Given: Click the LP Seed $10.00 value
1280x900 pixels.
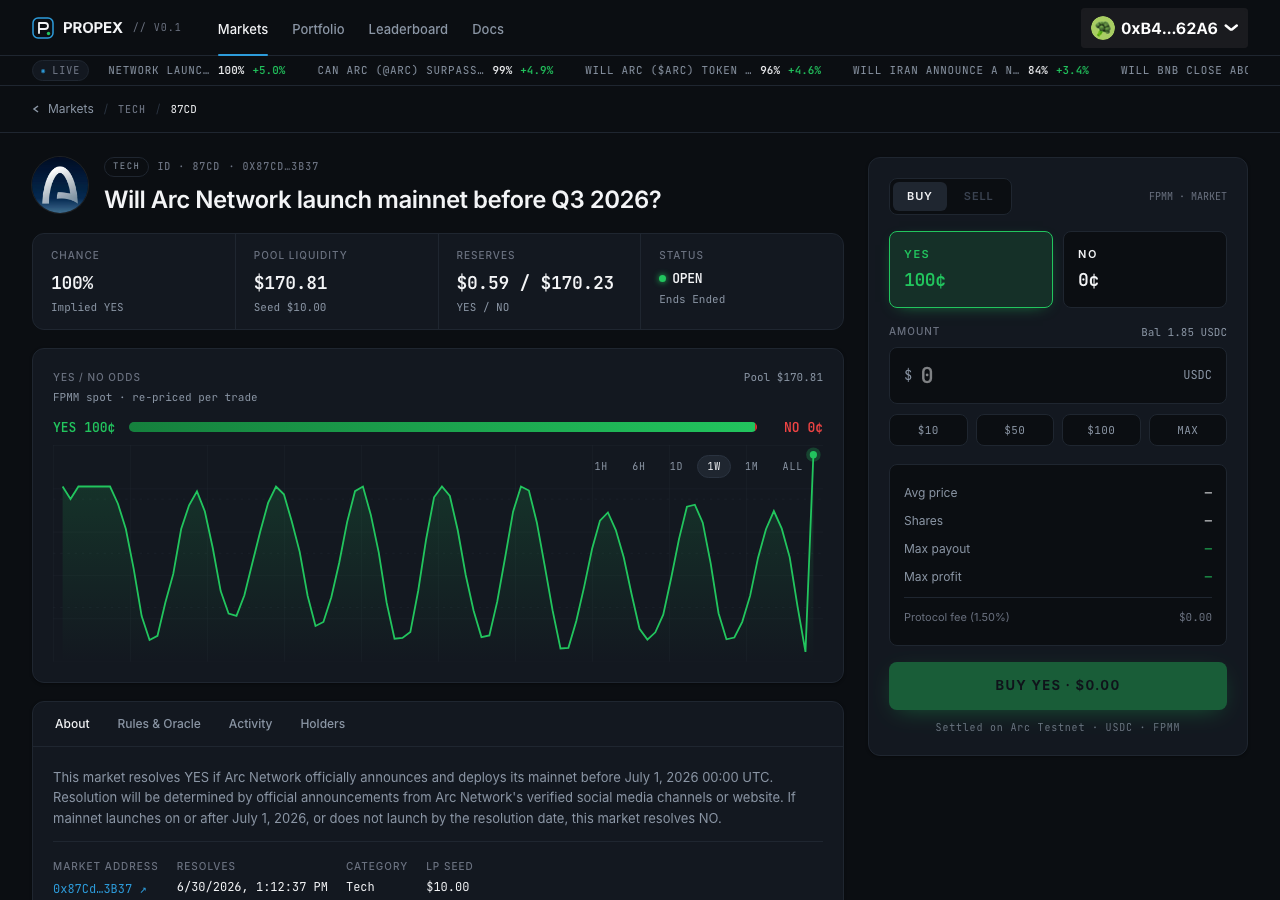Looking at the screenshot, I should click(x=447, y=888).
